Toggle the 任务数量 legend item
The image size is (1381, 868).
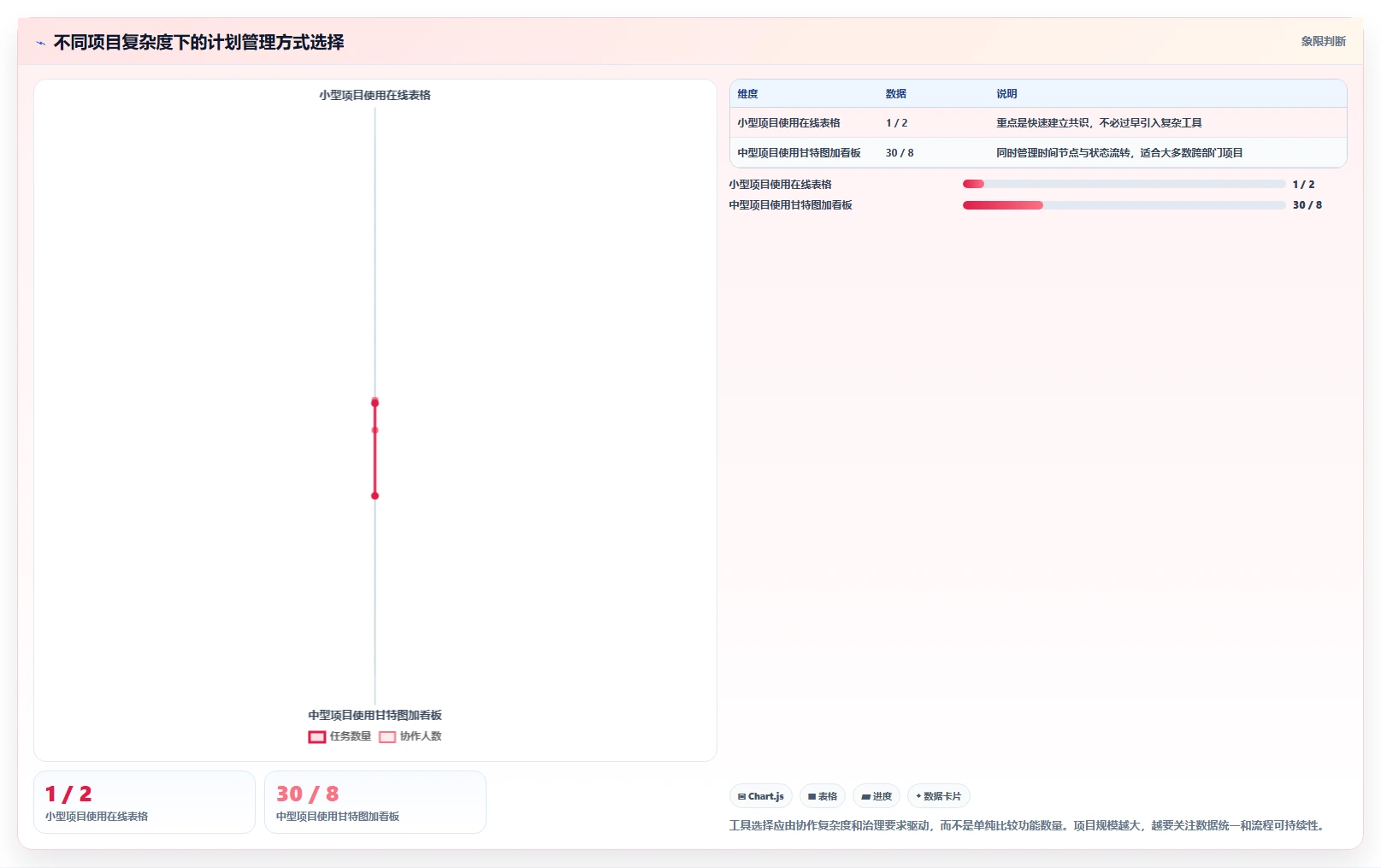click(x=339, y=736)
